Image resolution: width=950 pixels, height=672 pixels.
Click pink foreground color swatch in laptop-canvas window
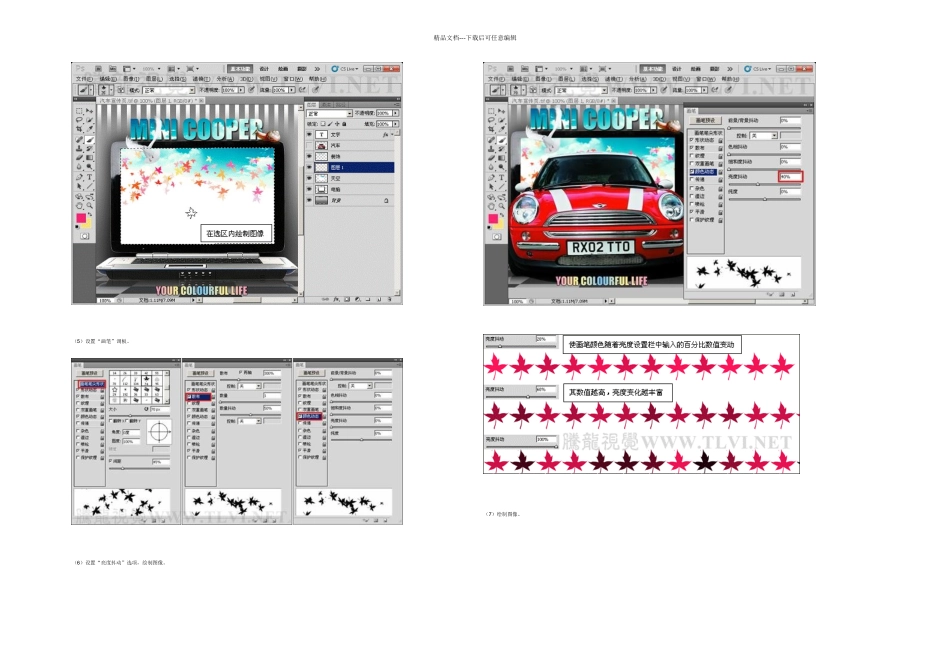(81, 218)
